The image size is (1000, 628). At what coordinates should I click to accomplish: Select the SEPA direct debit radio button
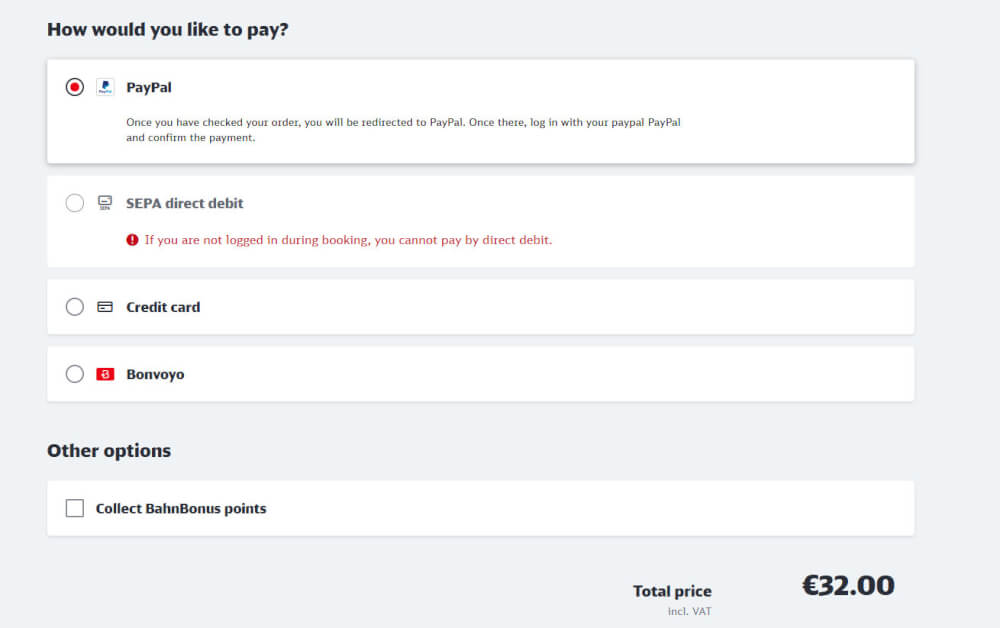click(x=75, y=203)
